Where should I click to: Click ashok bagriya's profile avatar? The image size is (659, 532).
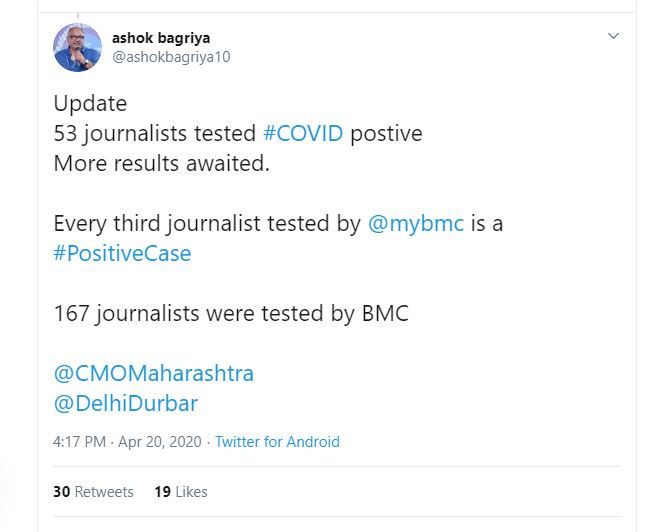77,47
